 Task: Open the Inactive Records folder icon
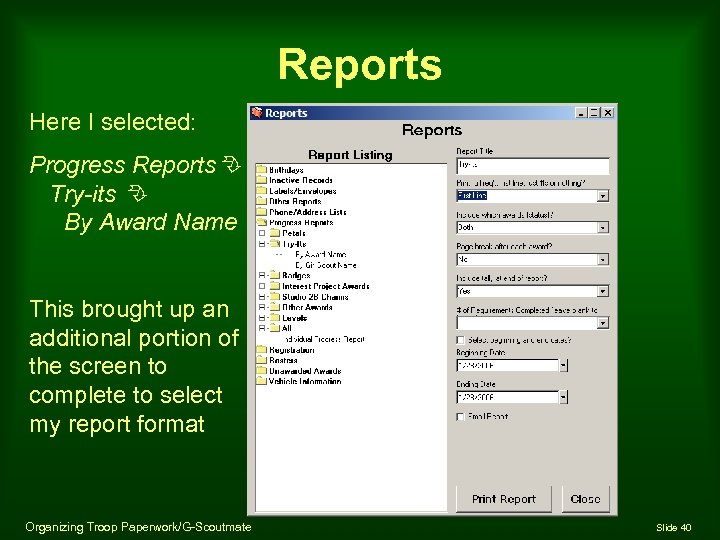(261, 180)
